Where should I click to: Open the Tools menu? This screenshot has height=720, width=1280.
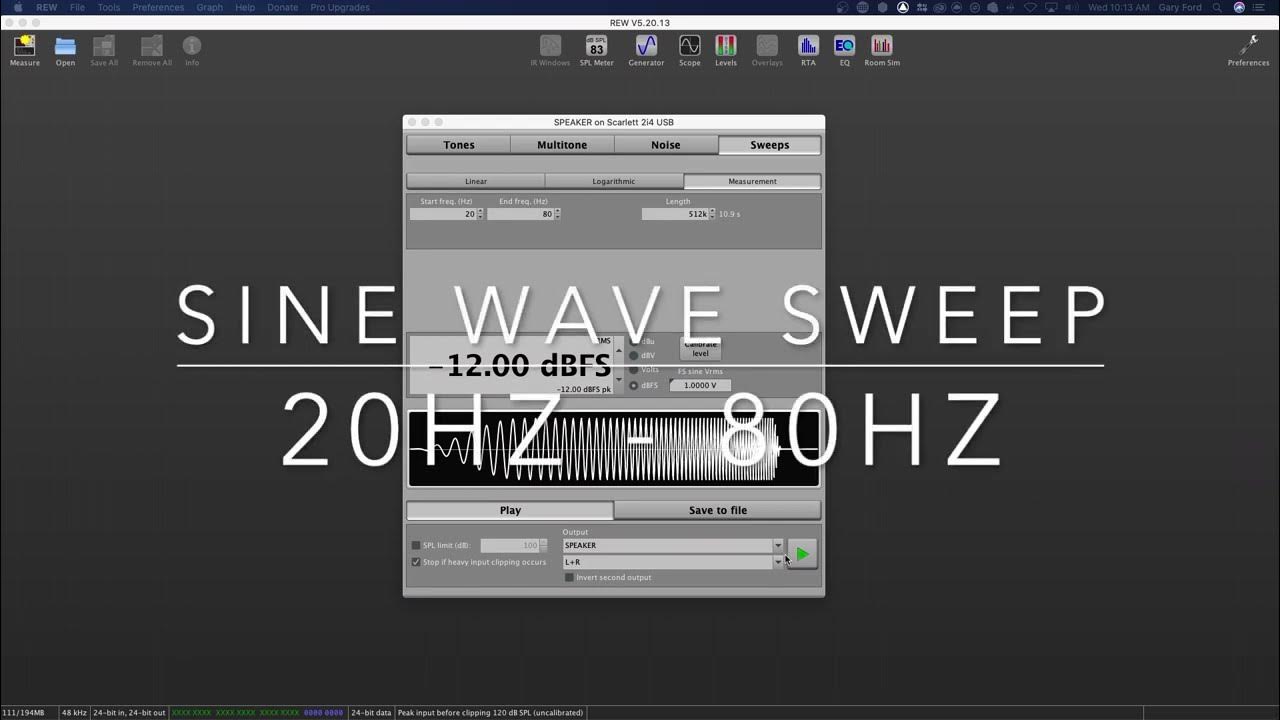(x=109, y=7)
